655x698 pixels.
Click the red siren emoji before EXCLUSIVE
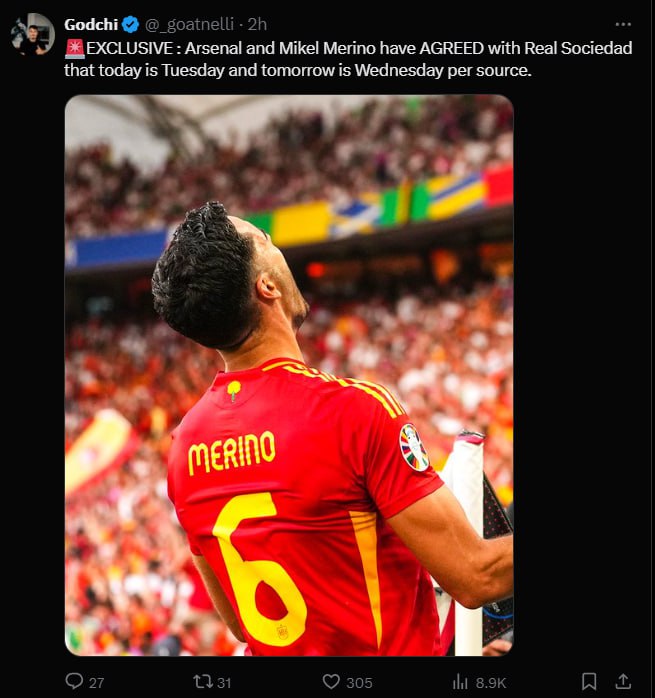(75, 49)
